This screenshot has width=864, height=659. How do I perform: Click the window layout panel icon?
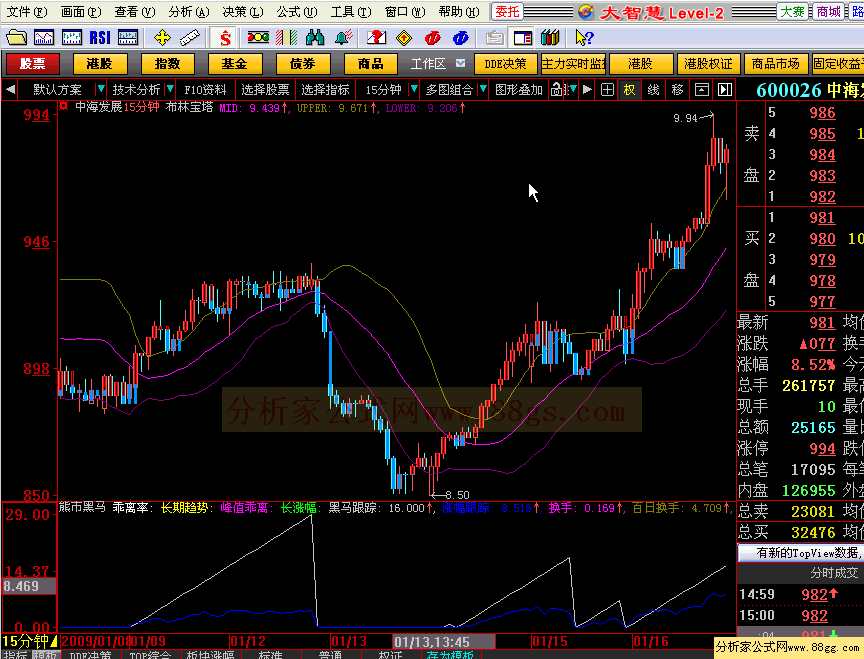523,37
